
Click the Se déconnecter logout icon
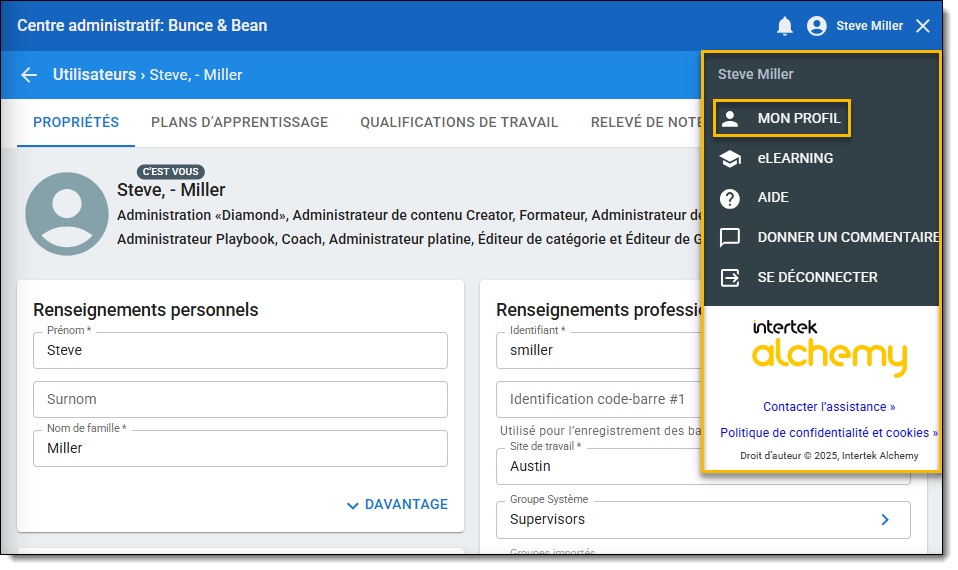(730, 278)
